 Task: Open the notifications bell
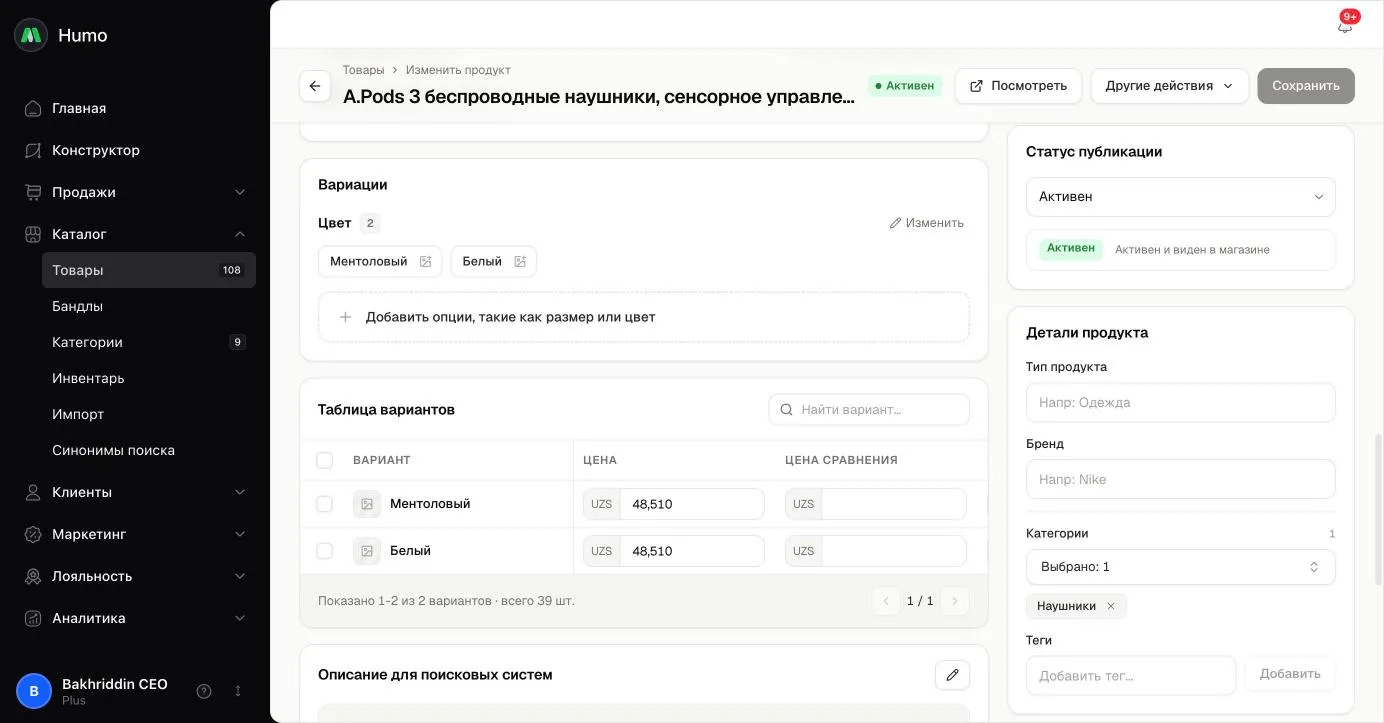(x=1345, y=26)
